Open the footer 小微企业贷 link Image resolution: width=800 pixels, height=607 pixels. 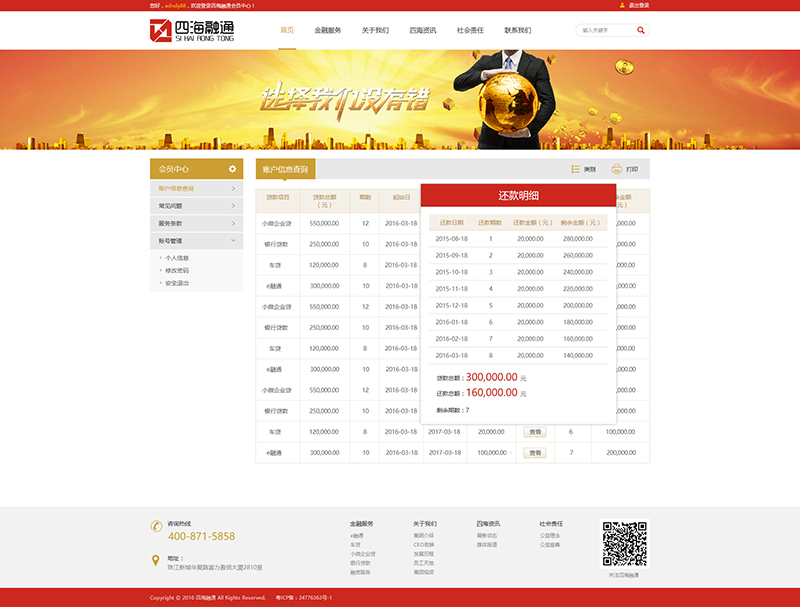(x=363, y=554)
